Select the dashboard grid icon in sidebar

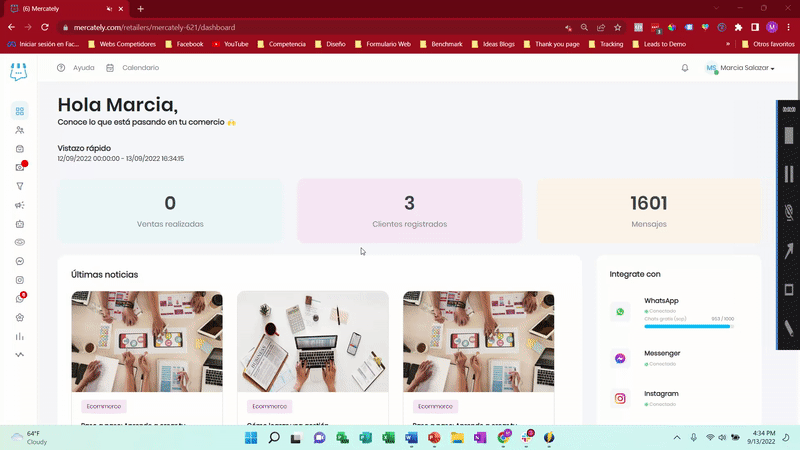coord(19,111)
